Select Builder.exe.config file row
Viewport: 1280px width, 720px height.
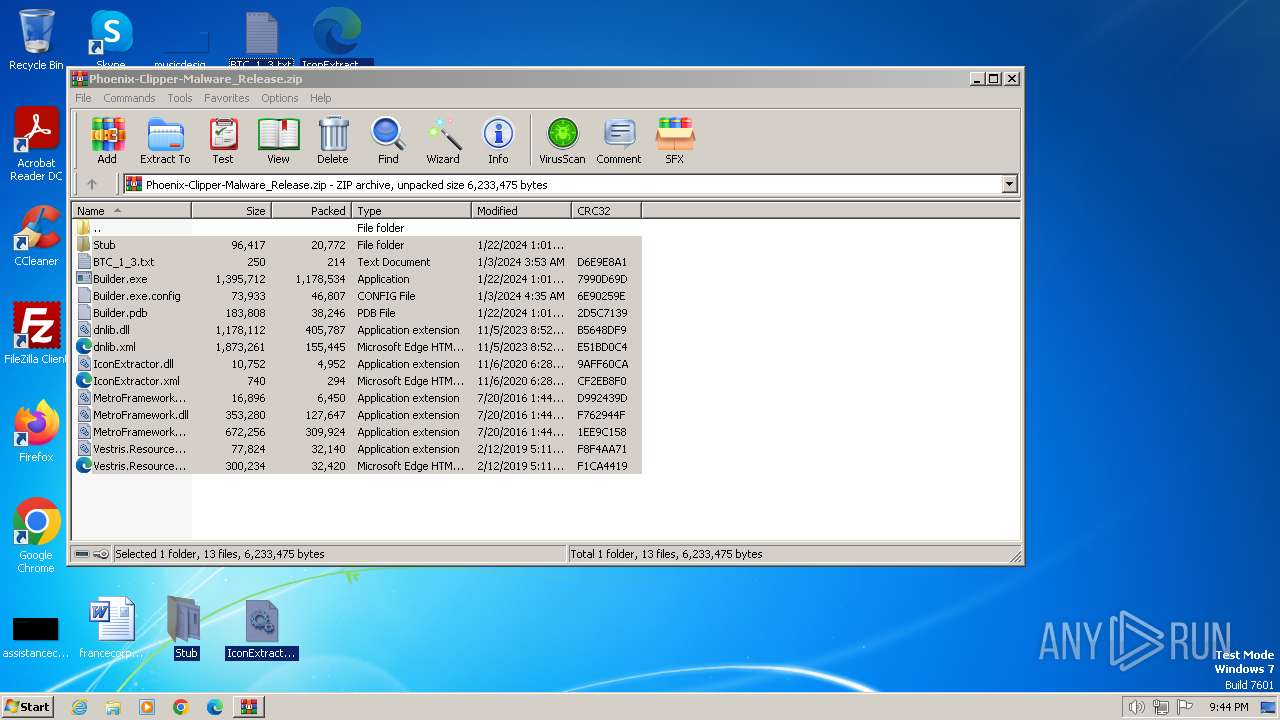[357, 296]
